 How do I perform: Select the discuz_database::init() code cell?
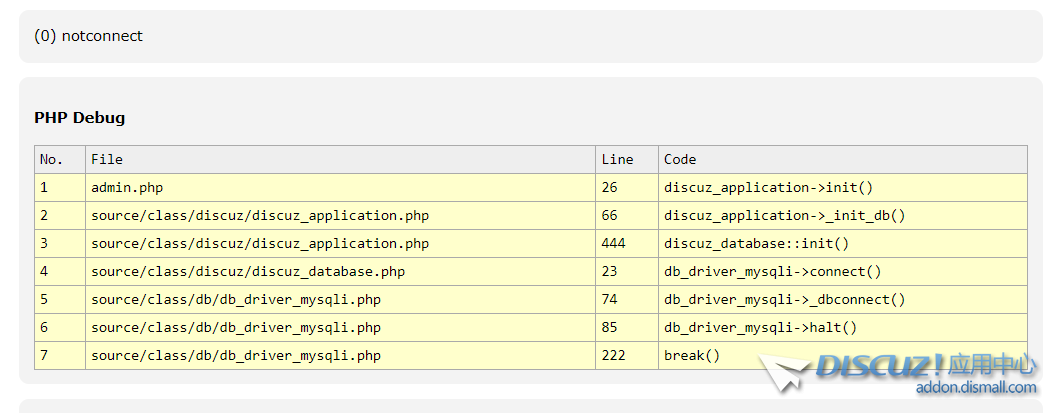(x=756, y=243)
